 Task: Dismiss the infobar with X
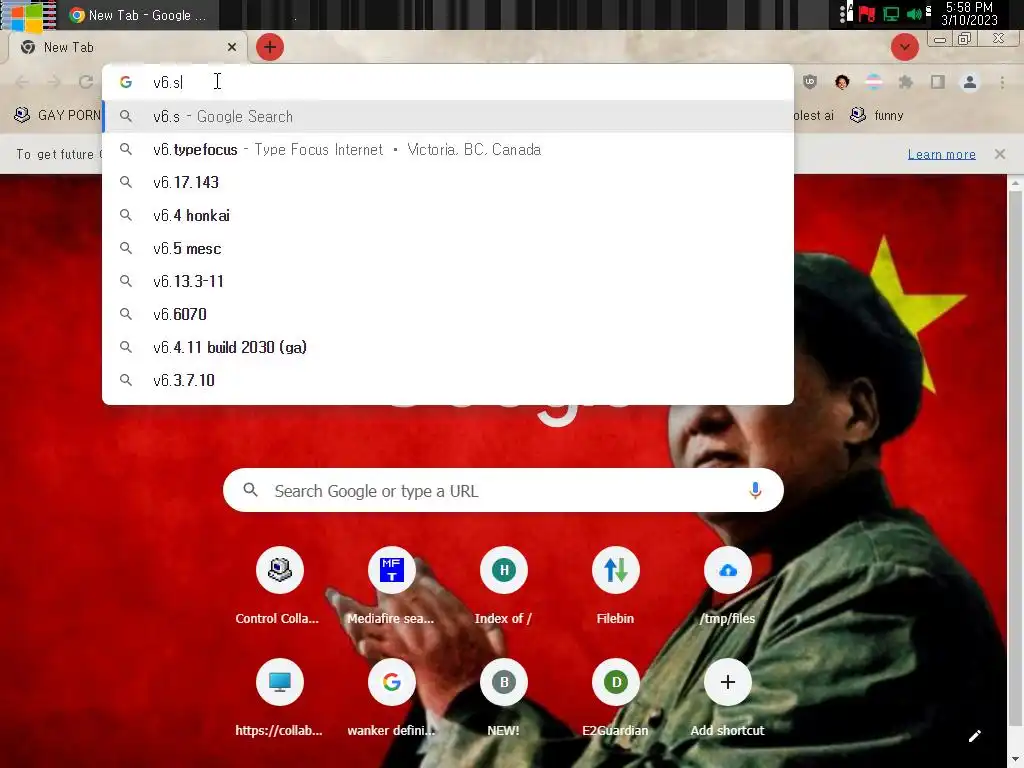click(x=1000, y=154)
